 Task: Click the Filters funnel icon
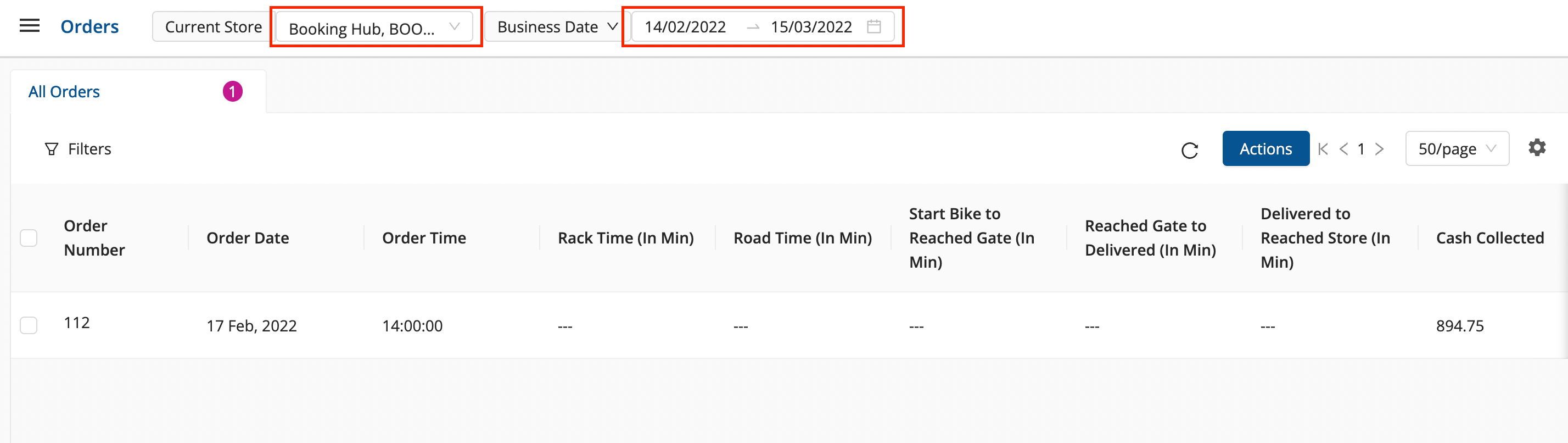(x=52, y=149)
